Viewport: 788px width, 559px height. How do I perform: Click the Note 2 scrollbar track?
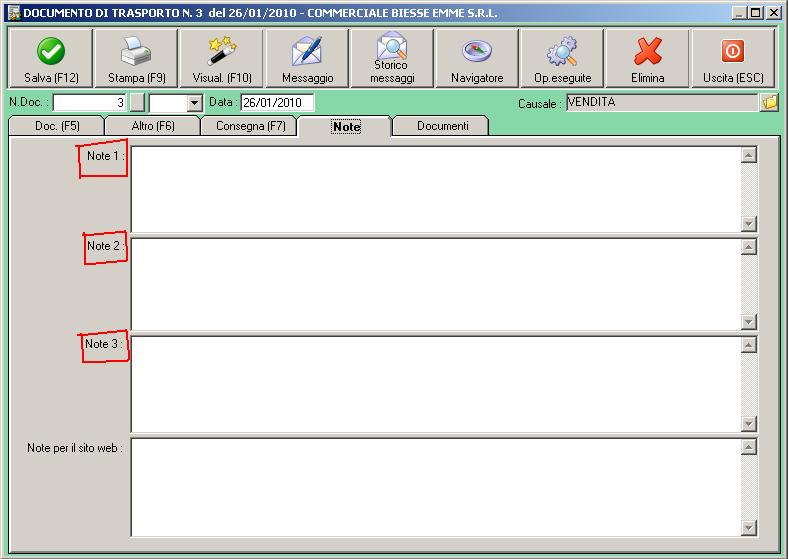(x=749, y=285)
